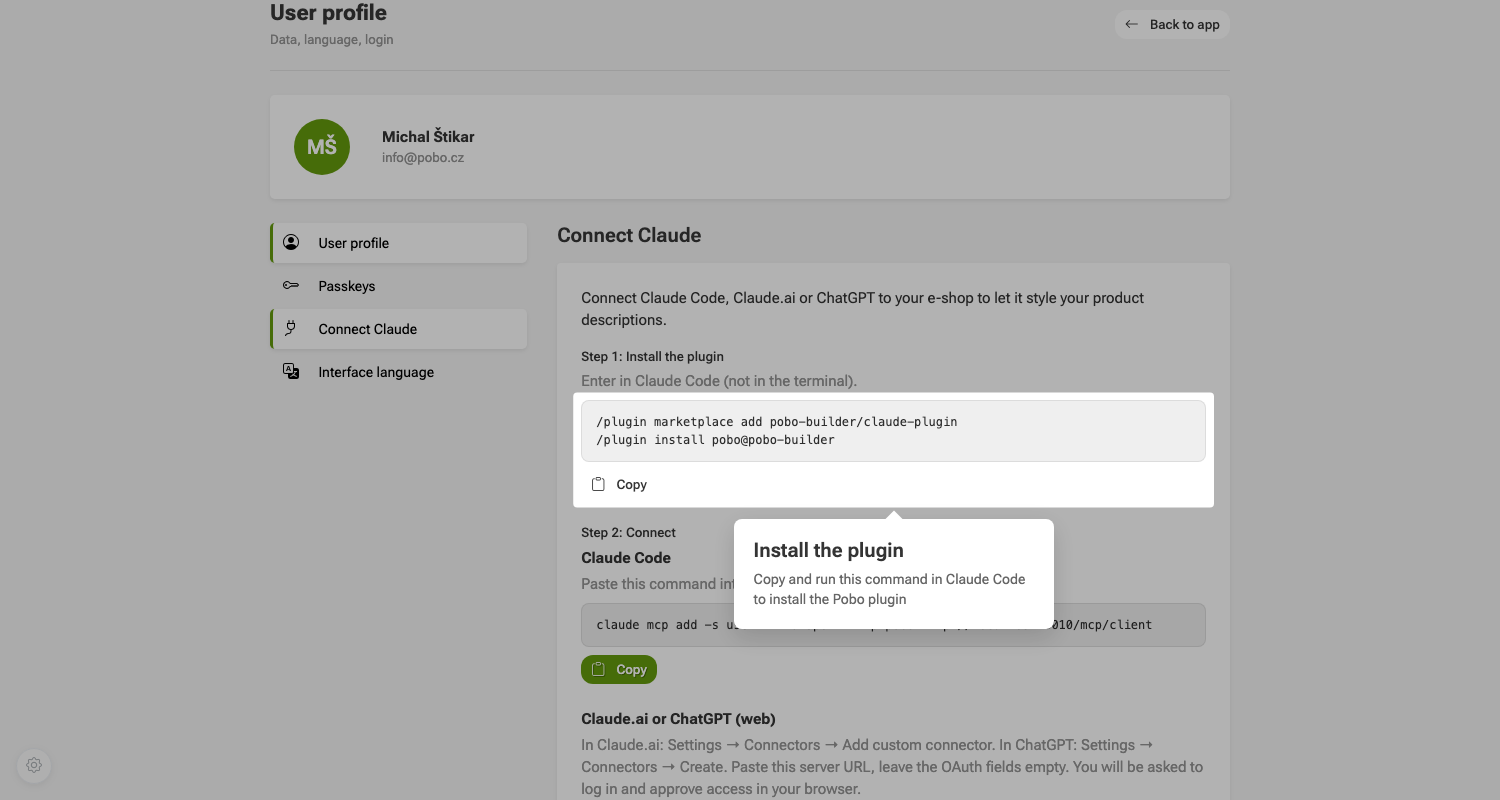Copy the claude mcp add command
The width and height of the screenshot is (1500, 800).
pyautogui.click(x=619, y=669)
